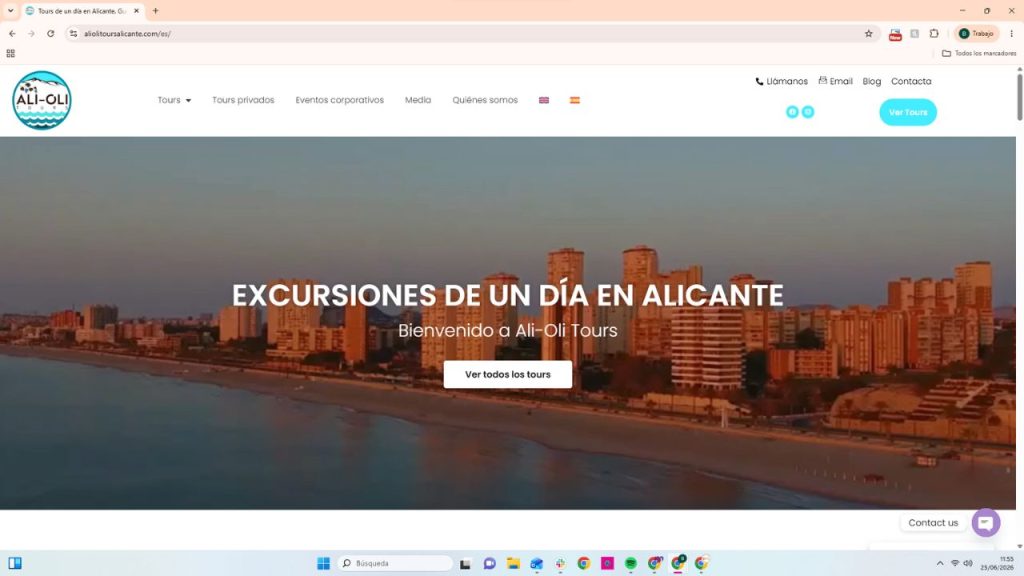The height and width of the screenshot is (576, 1024).
Task: Open Quiénes somos page
Action: [x=485, y=100]
